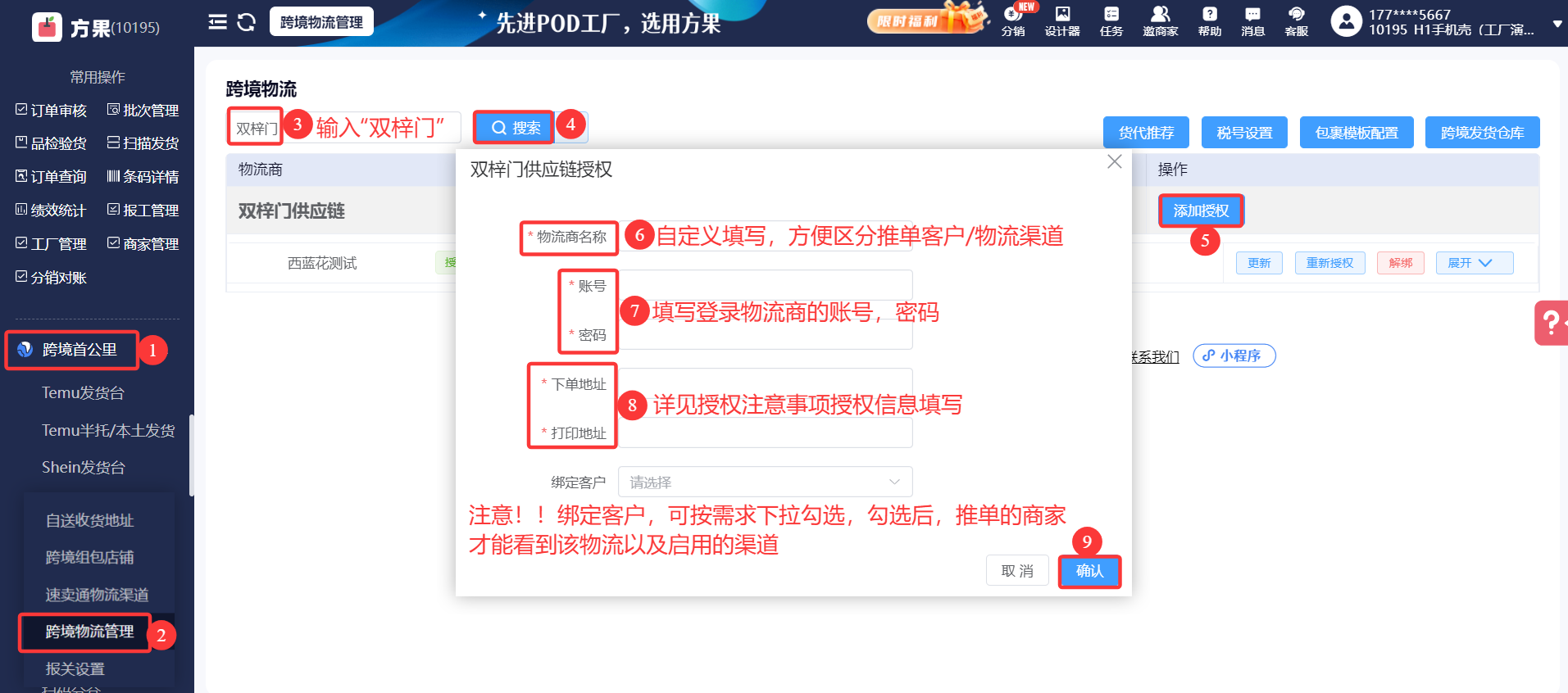Open 订单查询 in the sidebar

click(51, 177)
